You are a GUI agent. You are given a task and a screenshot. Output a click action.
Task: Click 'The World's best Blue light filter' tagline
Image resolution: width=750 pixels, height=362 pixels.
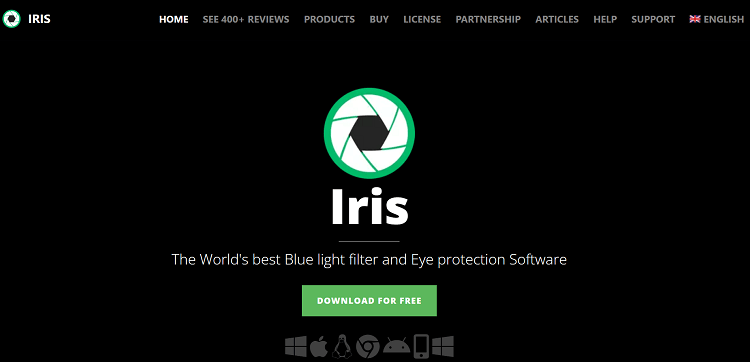point(369,260)
